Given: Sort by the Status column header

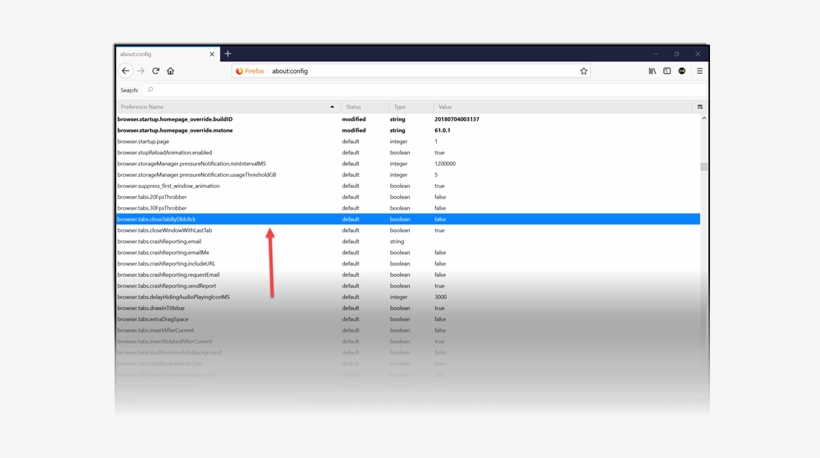Looking at the screenshot, I should pyautogui.click(x=365, y=107).
